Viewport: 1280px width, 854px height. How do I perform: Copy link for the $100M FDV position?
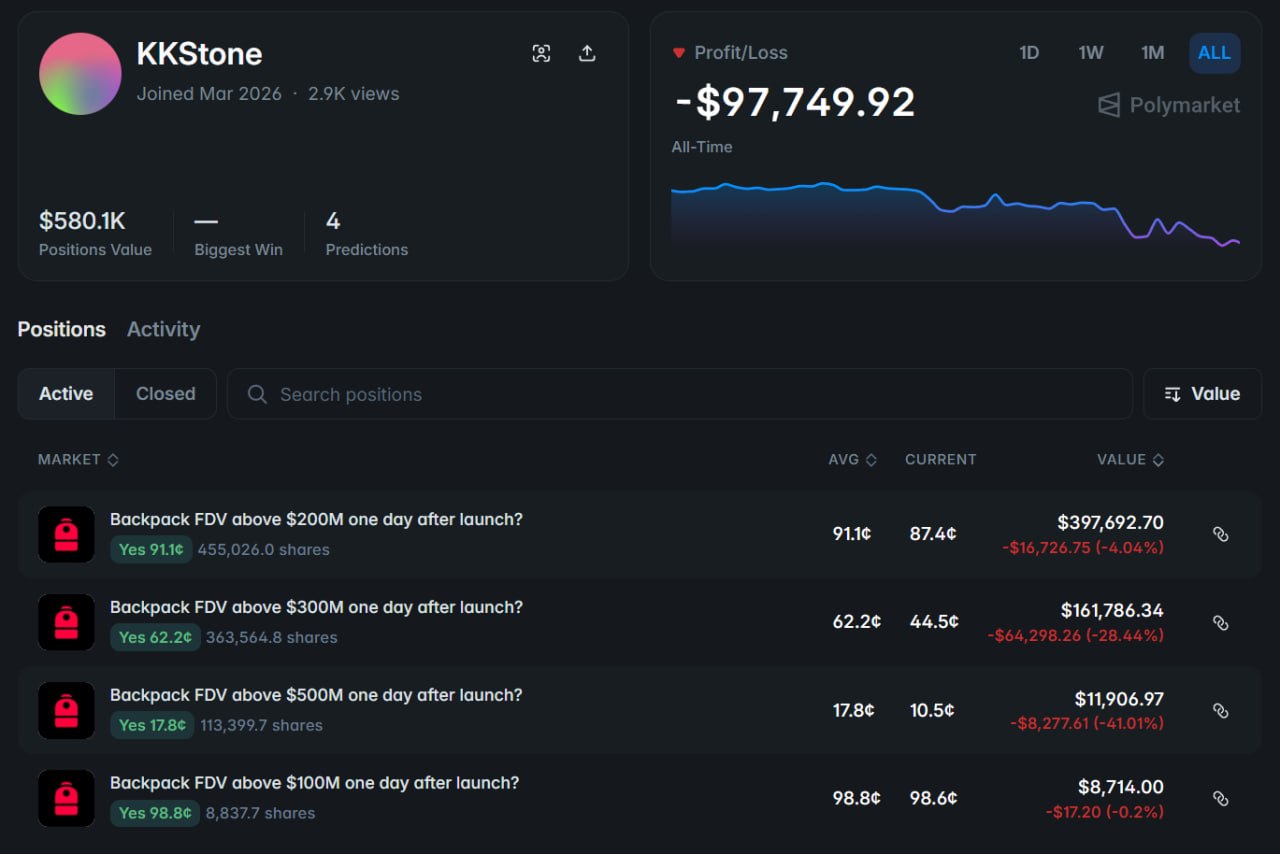pos(1220,799)
